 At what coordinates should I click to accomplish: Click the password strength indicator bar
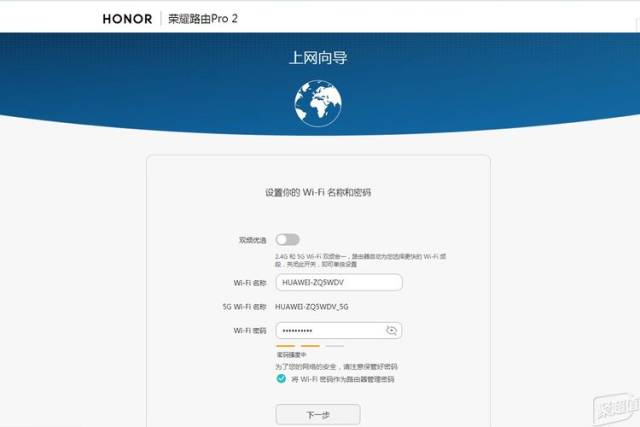[310, 346]
